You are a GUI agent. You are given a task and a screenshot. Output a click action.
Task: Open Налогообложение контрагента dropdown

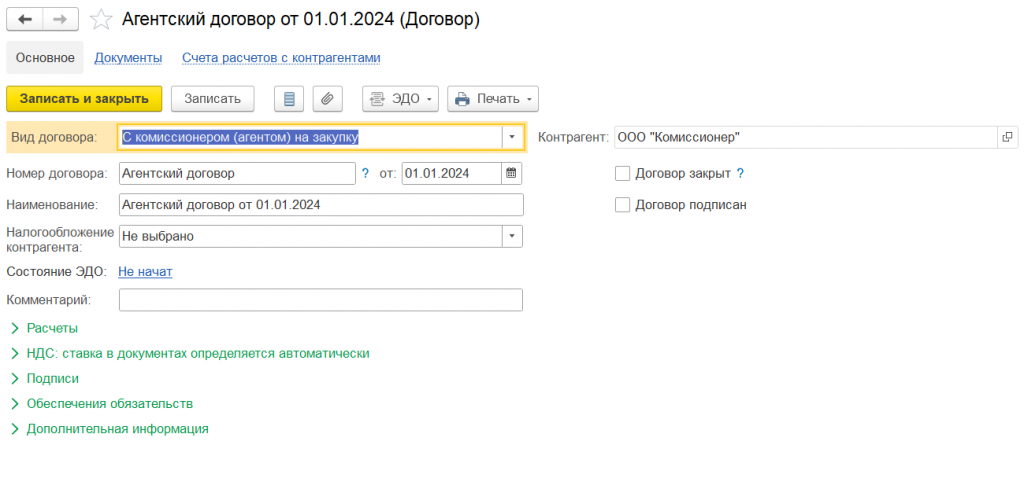pos(512,237)
